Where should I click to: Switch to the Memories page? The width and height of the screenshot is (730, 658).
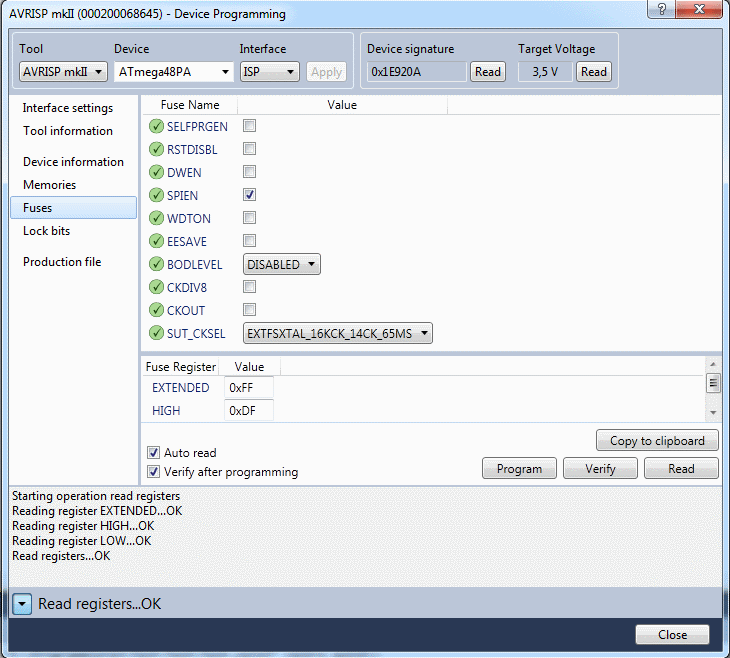(x=49, y=185)
